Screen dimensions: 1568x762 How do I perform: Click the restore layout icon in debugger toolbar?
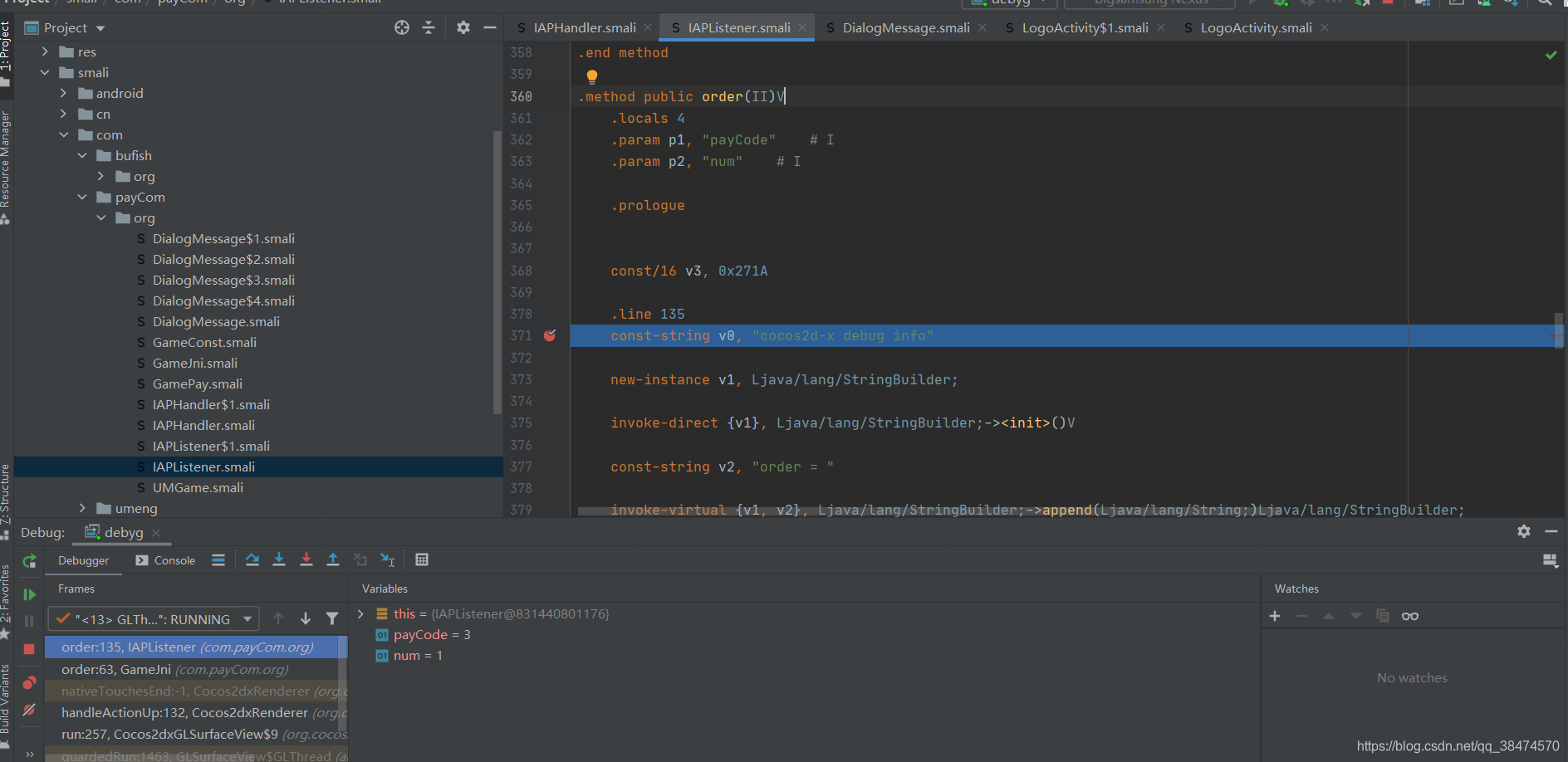click(x=1550, y=561)
